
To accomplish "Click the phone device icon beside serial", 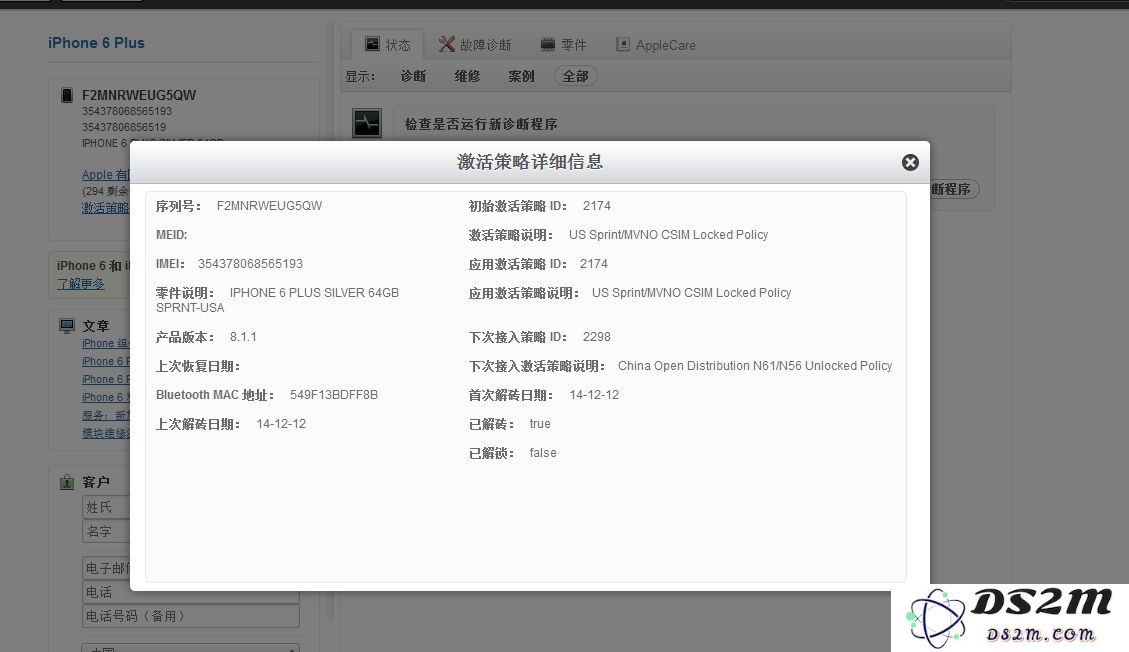I will (67, 95).
